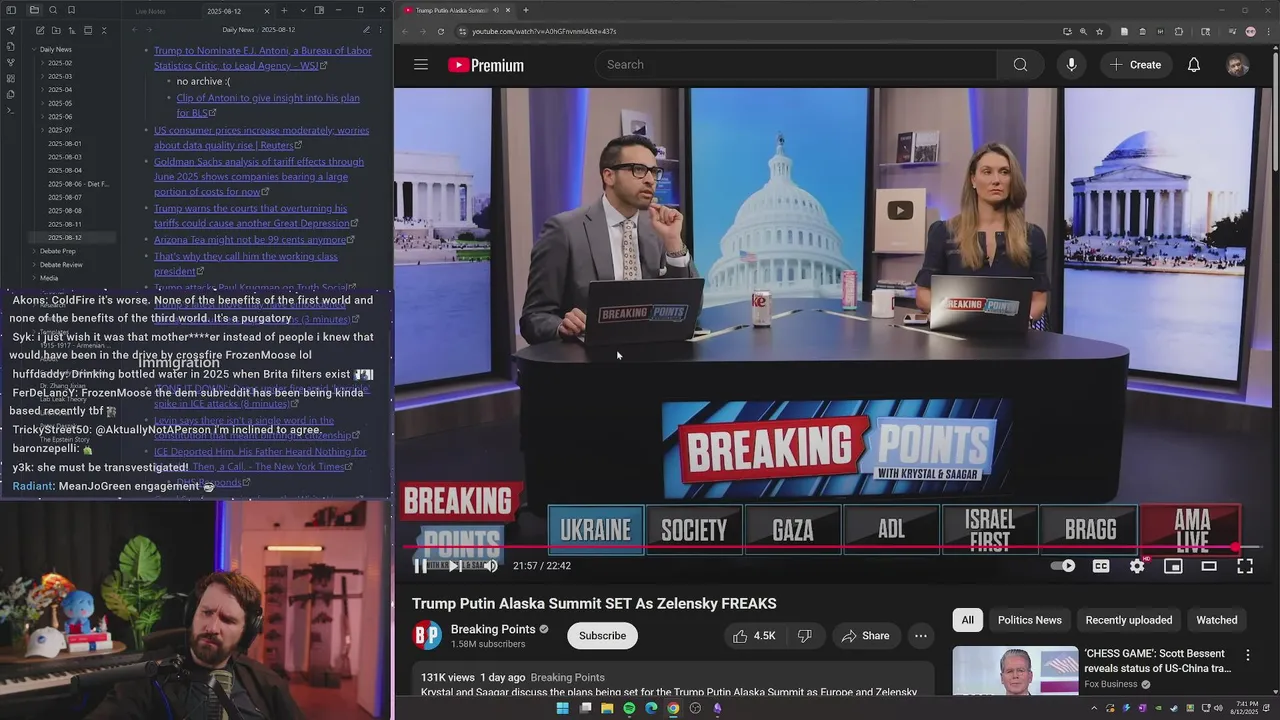Viewport: 1280px width, 720px height.
Task: Click the browser address bar URL
Action: pyautogui.click(x=544, y=31)
